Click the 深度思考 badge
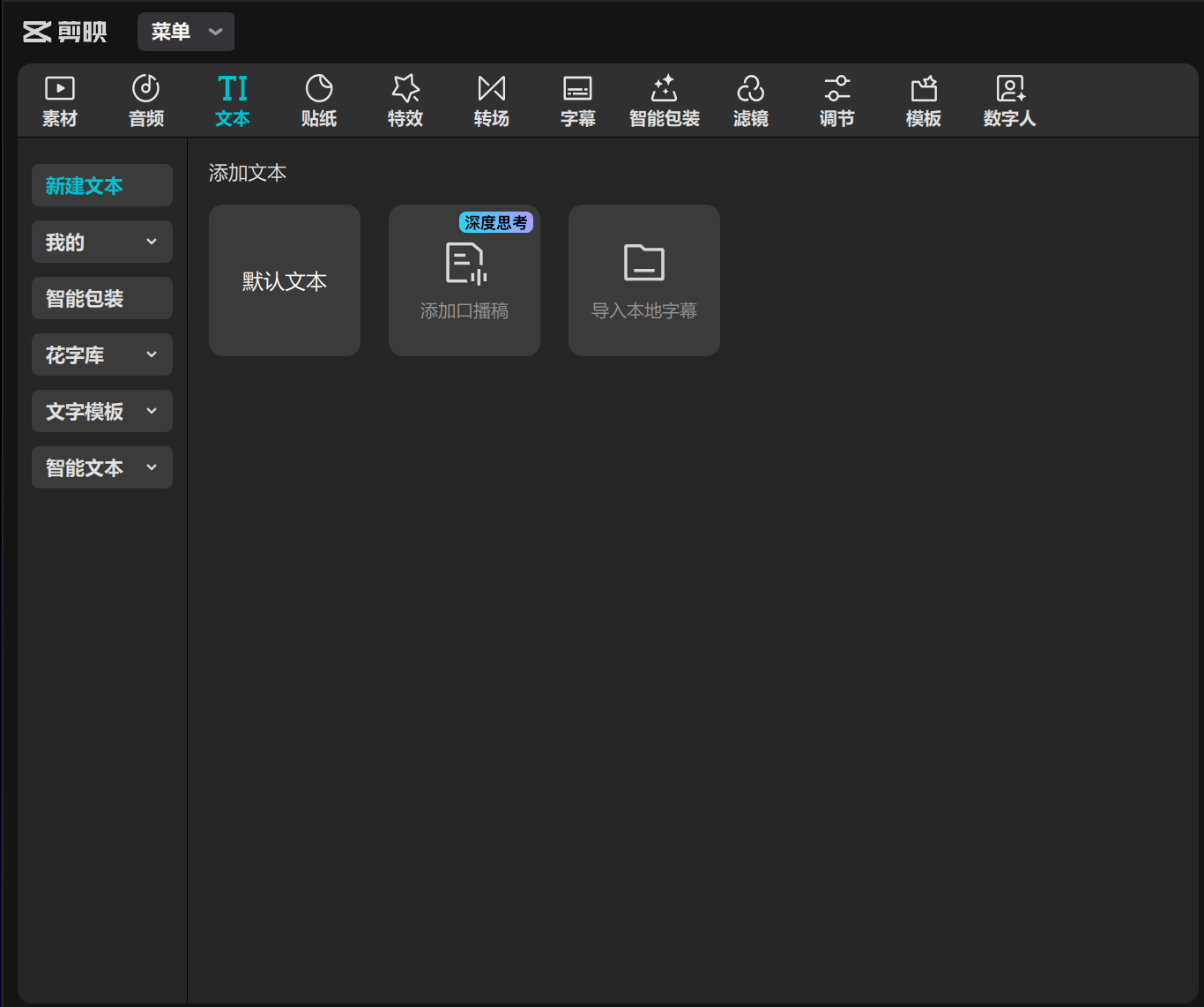The width and height of the screenshot is (1204, 1007). 496,222
